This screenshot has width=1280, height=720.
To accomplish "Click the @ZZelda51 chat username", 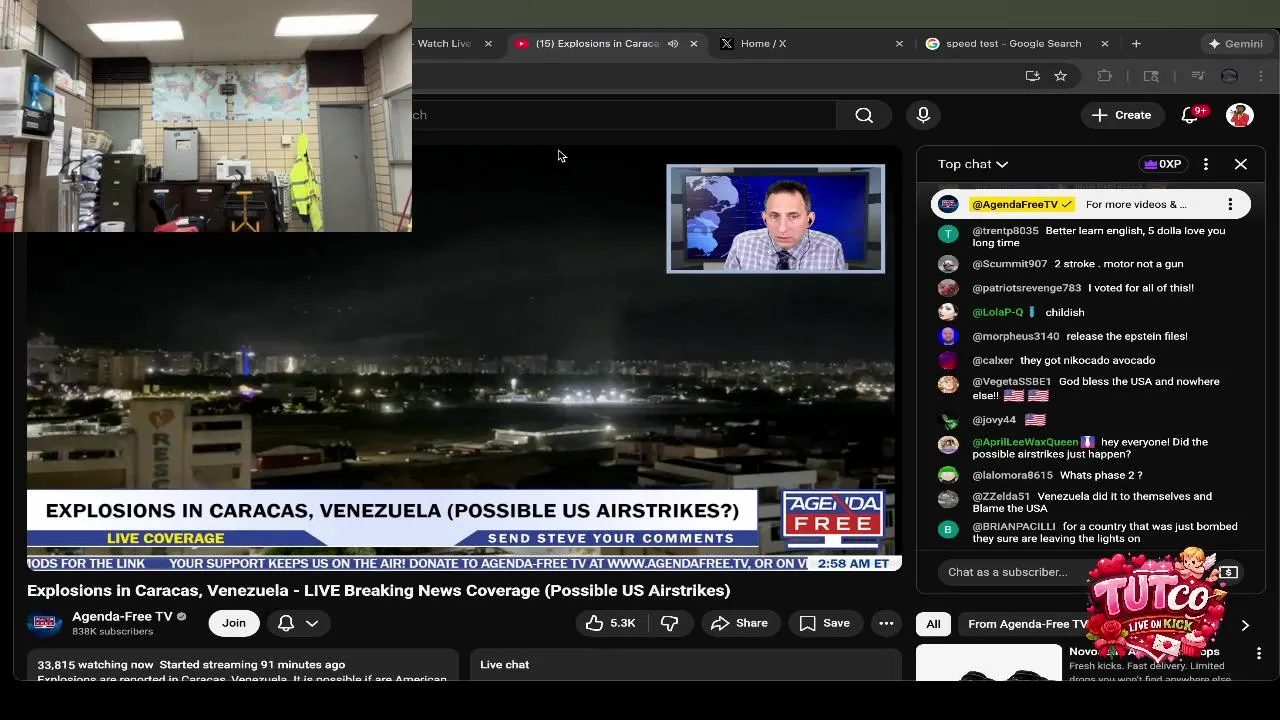I will (1001, 496).
